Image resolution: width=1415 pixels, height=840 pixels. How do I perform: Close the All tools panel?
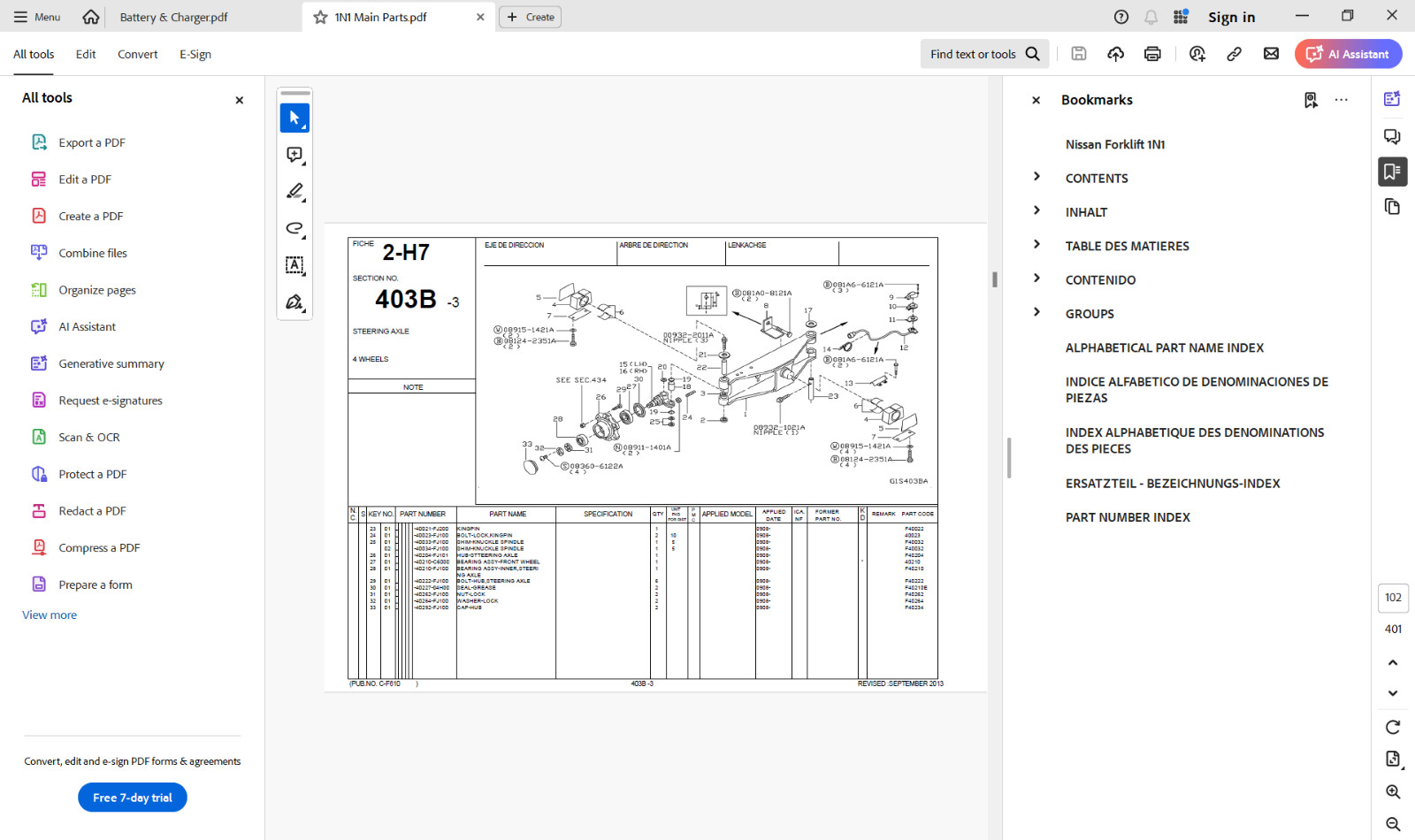click(x=239, y=100)
